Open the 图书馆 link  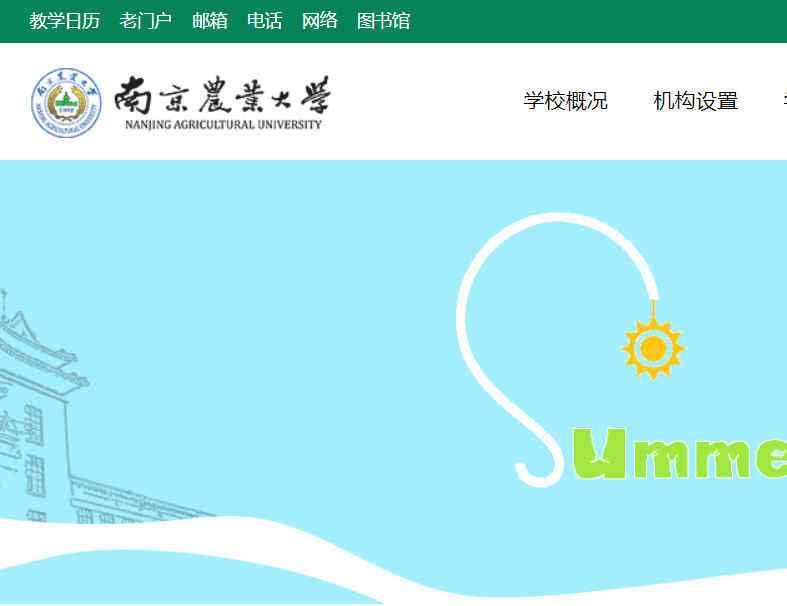pos(383,21)
